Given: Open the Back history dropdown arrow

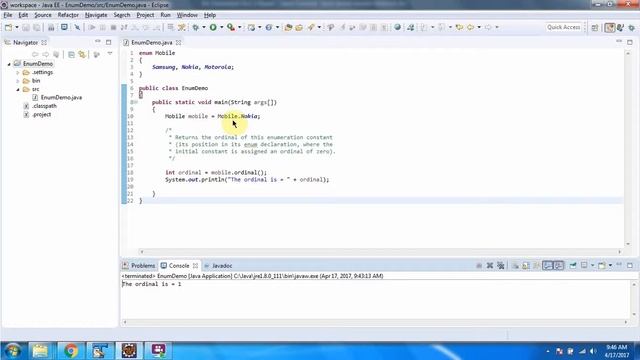Looking at the screenshot, I should 479,27.
